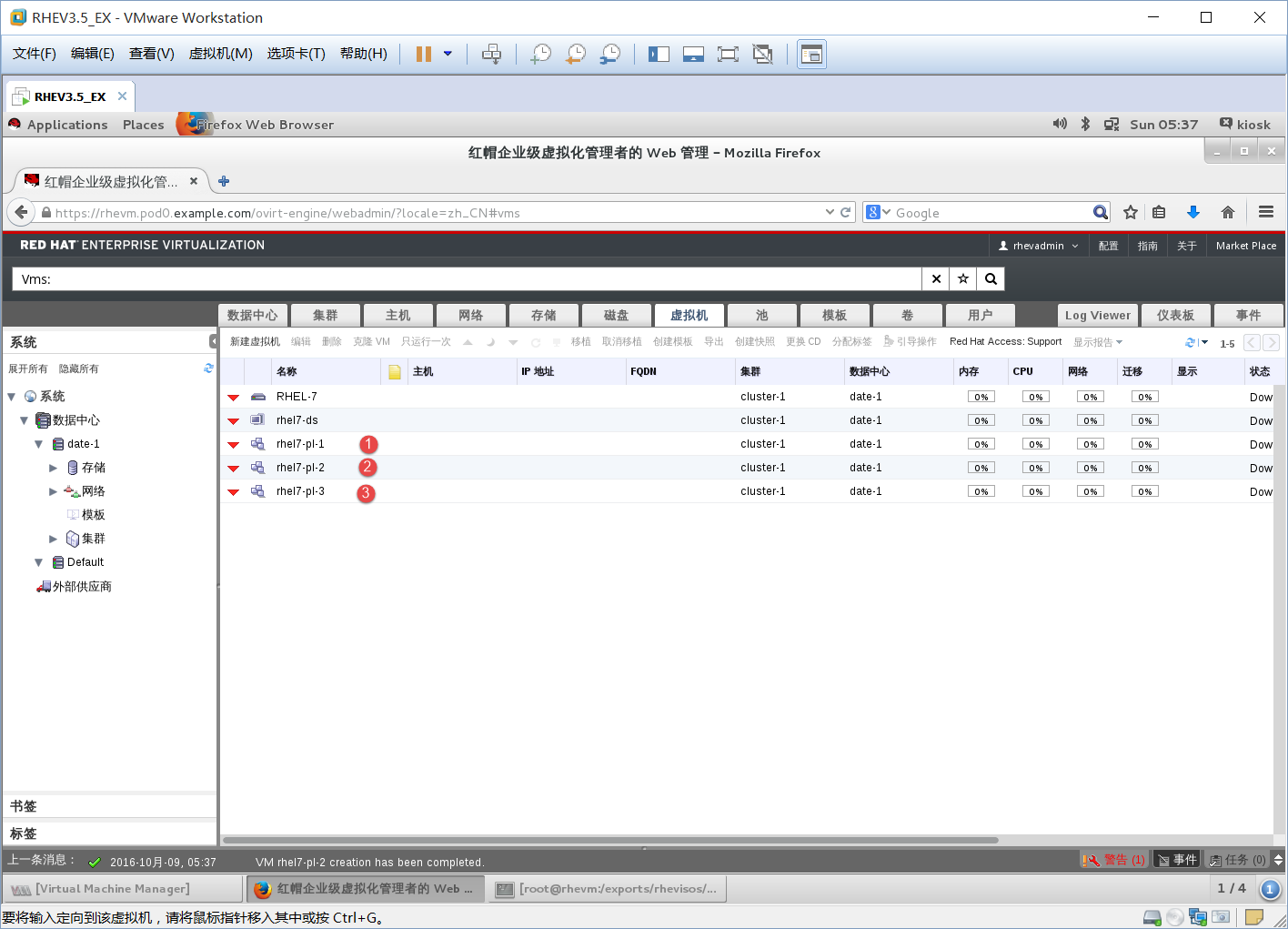Expand the 网络 tree node
This screenshot has width=1288, height=929.
53,491
